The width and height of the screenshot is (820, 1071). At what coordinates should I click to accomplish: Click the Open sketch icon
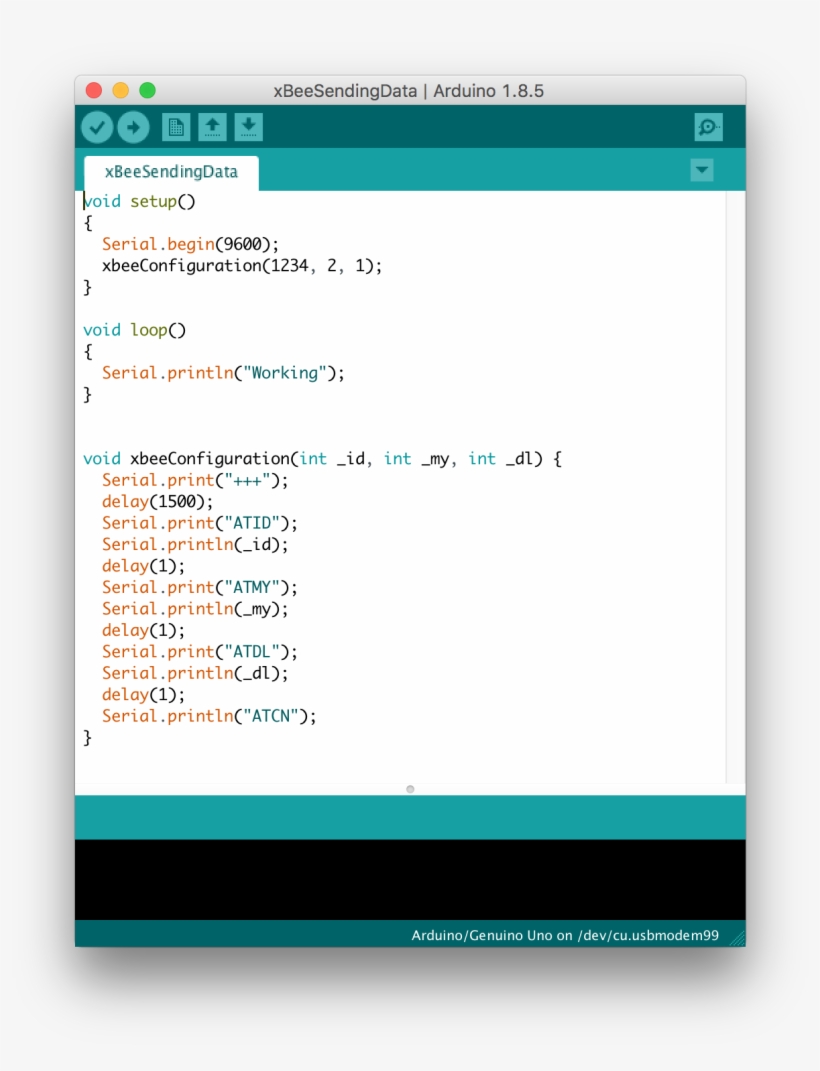(212, 127)
